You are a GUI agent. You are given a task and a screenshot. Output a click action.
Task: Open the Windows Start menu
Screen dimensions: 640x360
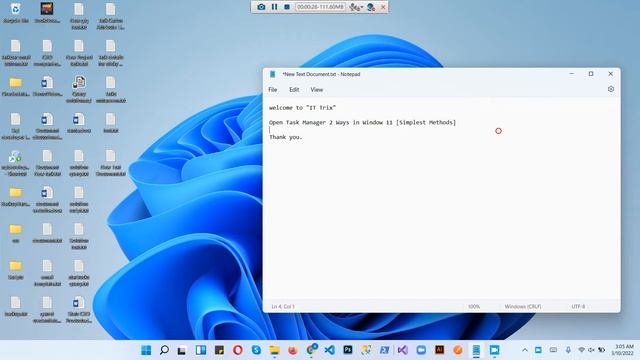coord(146,350)
